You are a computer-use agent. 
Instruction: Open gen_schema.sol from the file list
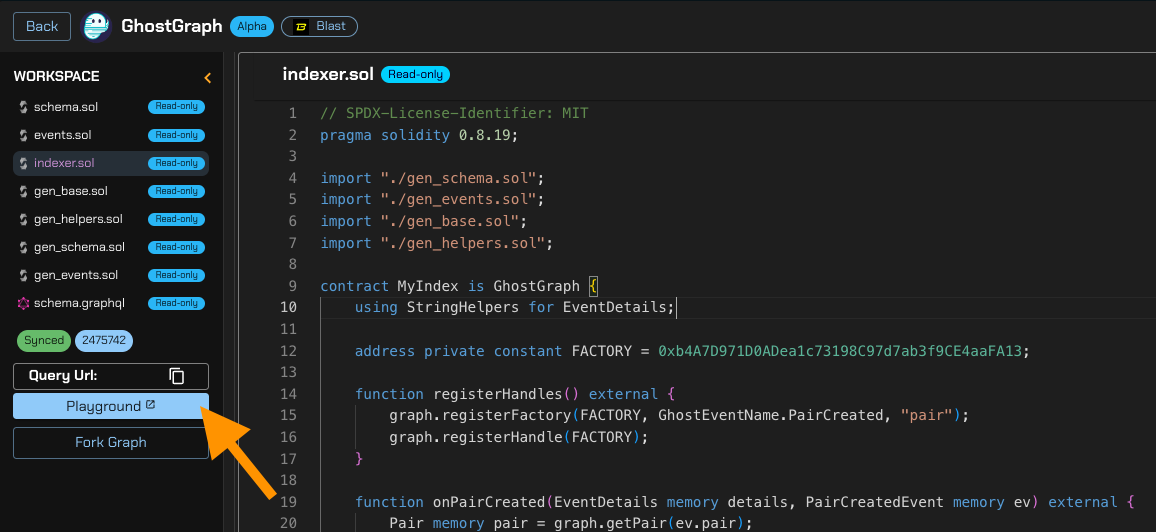[x=79, y=247]
